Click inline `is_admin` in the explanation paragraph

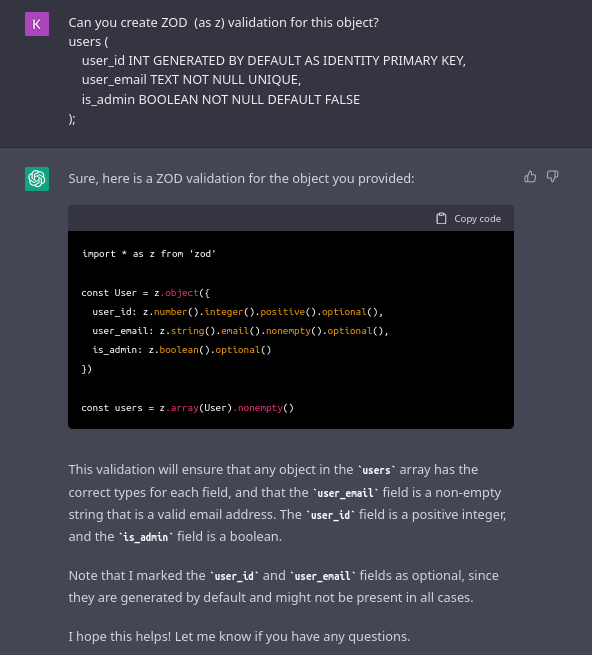[145, 537]
